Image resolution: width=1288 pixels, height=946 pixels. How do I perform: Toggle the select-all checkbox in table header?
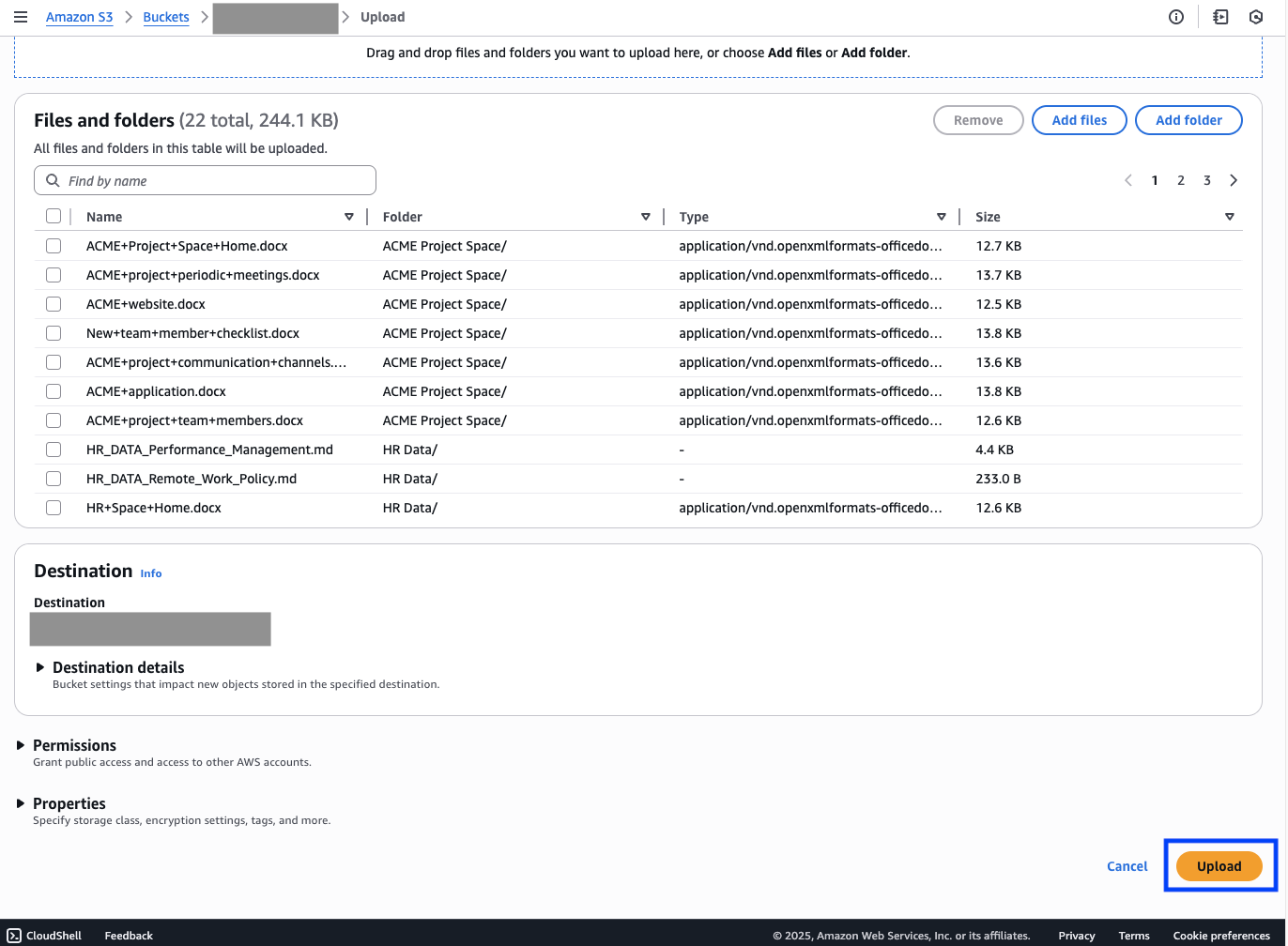(x=54, y=216)
